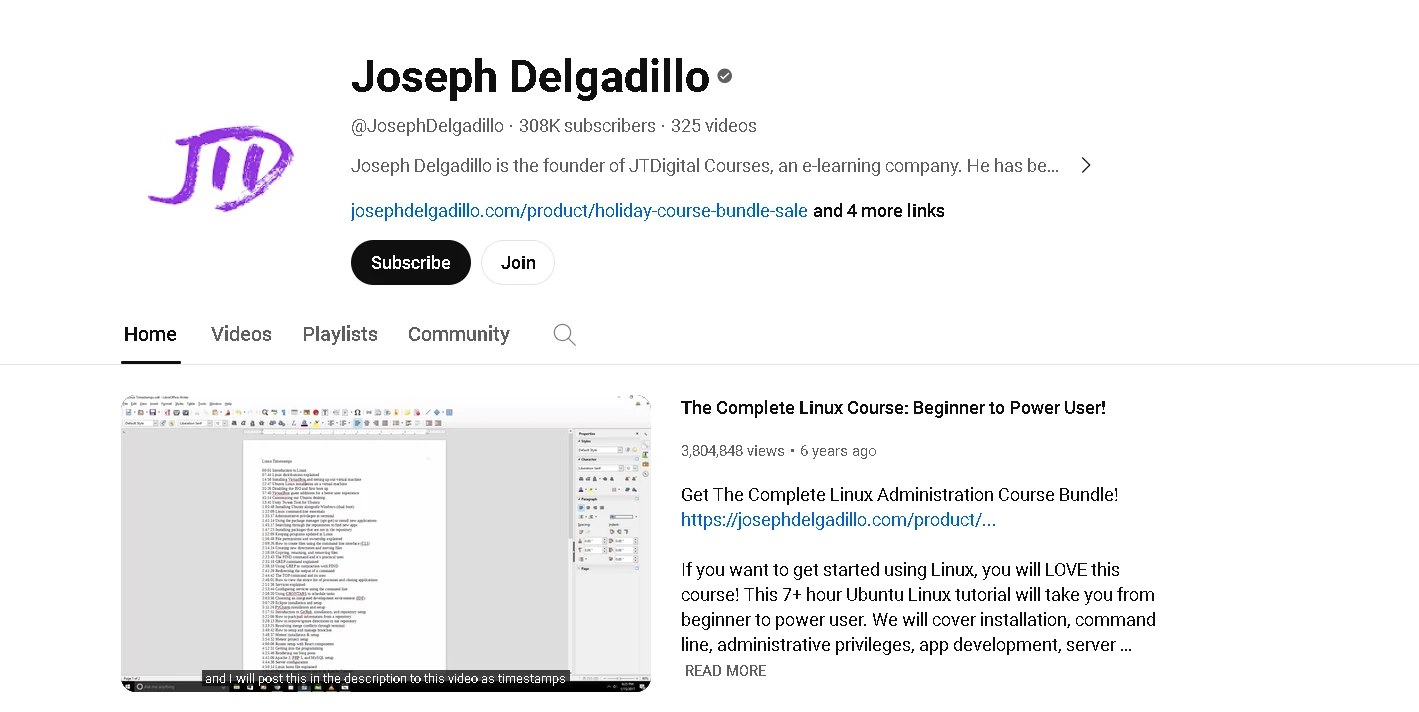Click the Joseph Delgadillo channel name heading
The height and width of the screenshot is (712, 1419).
pyautogui.click(x=530, y=77)
